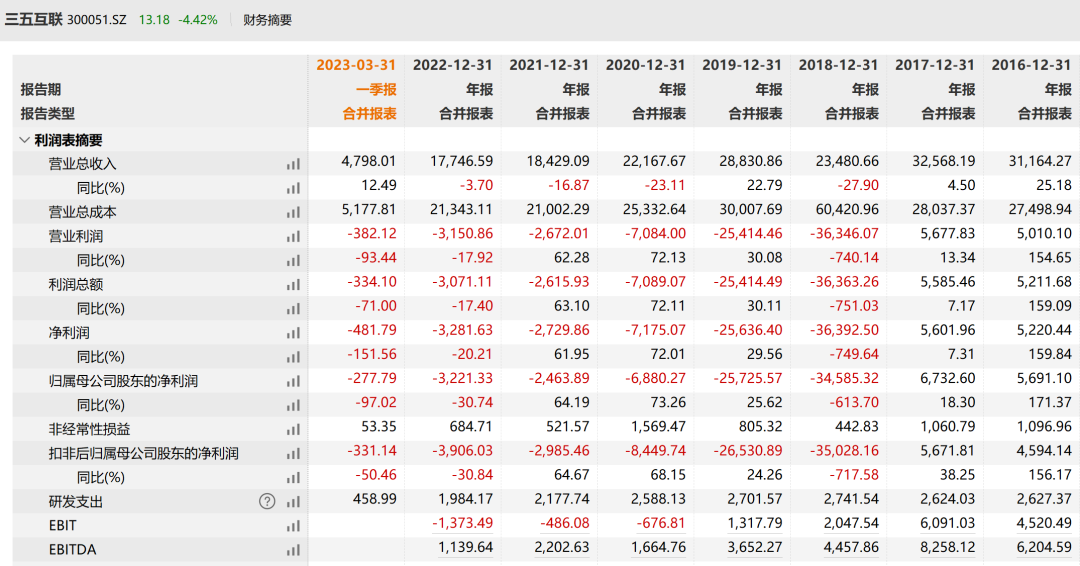Open chart icon for EBITDA row
Image resolution: width=1080 pixels, height=566 pixels.
[x=293, y=550]
